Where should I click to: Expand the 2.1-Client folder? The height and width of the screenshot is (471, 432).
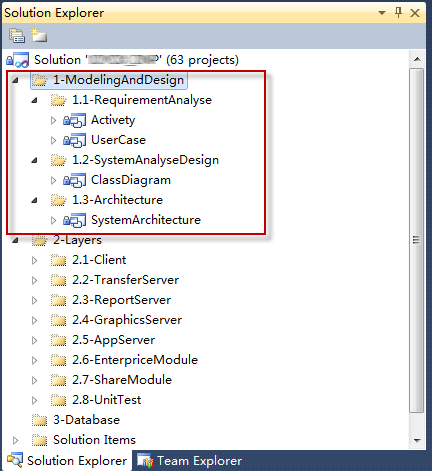(34, 260)
